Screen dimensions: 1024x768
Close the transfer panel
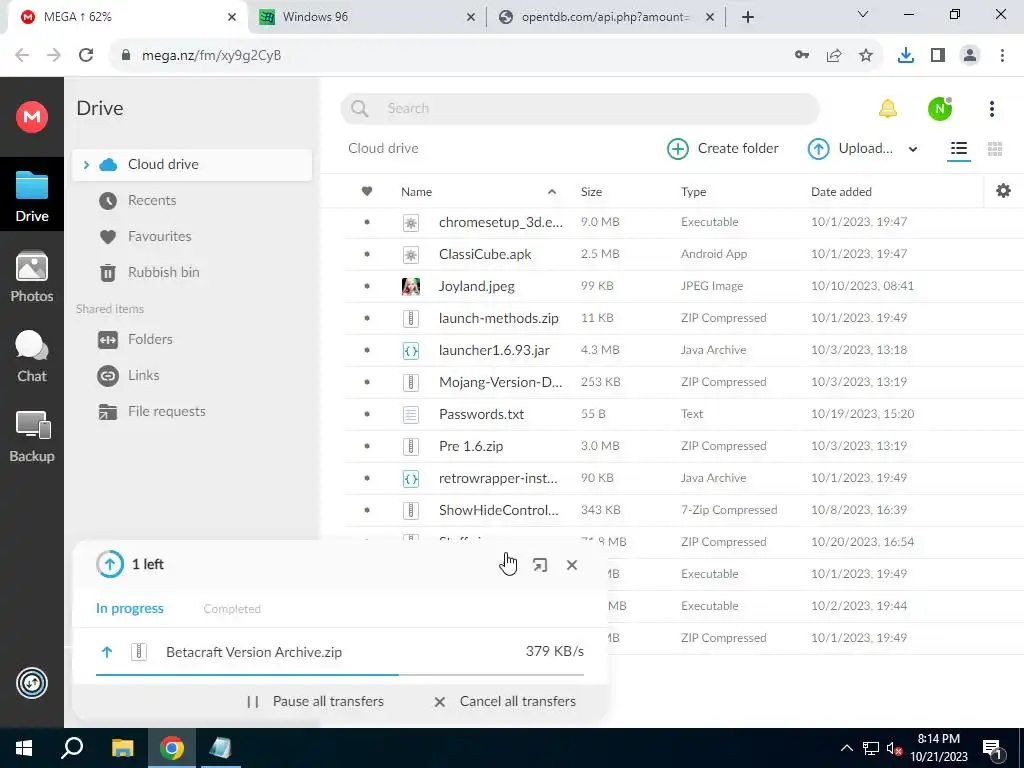[x=572, y=565]
